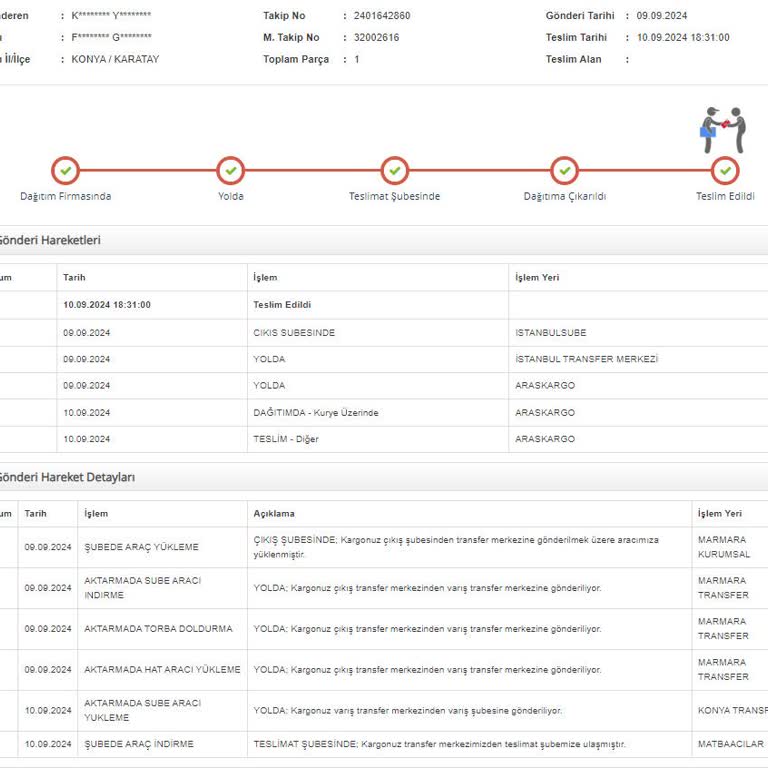The height and width of the screenshot is (768, 768).
Task: Click the package handover illustration
Action: click(723, 129)
